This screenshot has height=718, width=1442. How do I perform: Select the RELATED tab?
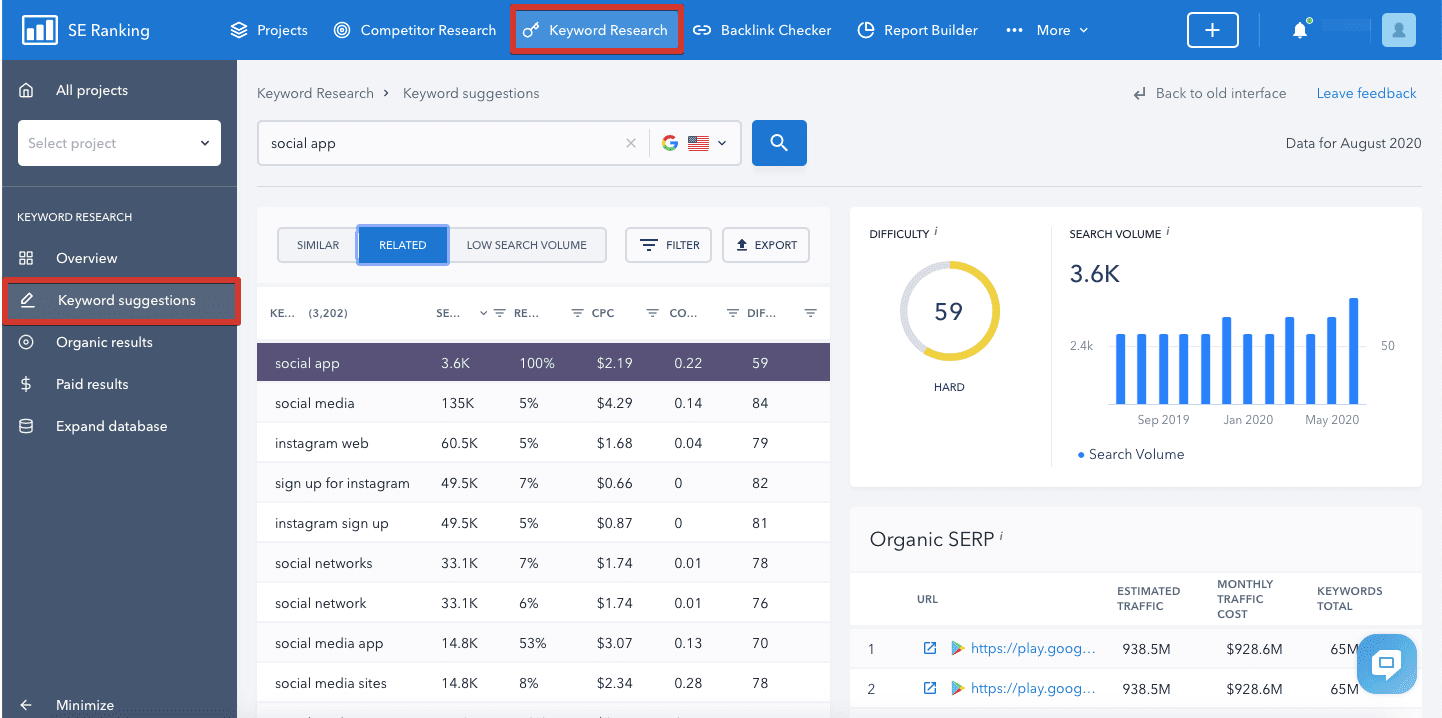(x=402, y=245)
